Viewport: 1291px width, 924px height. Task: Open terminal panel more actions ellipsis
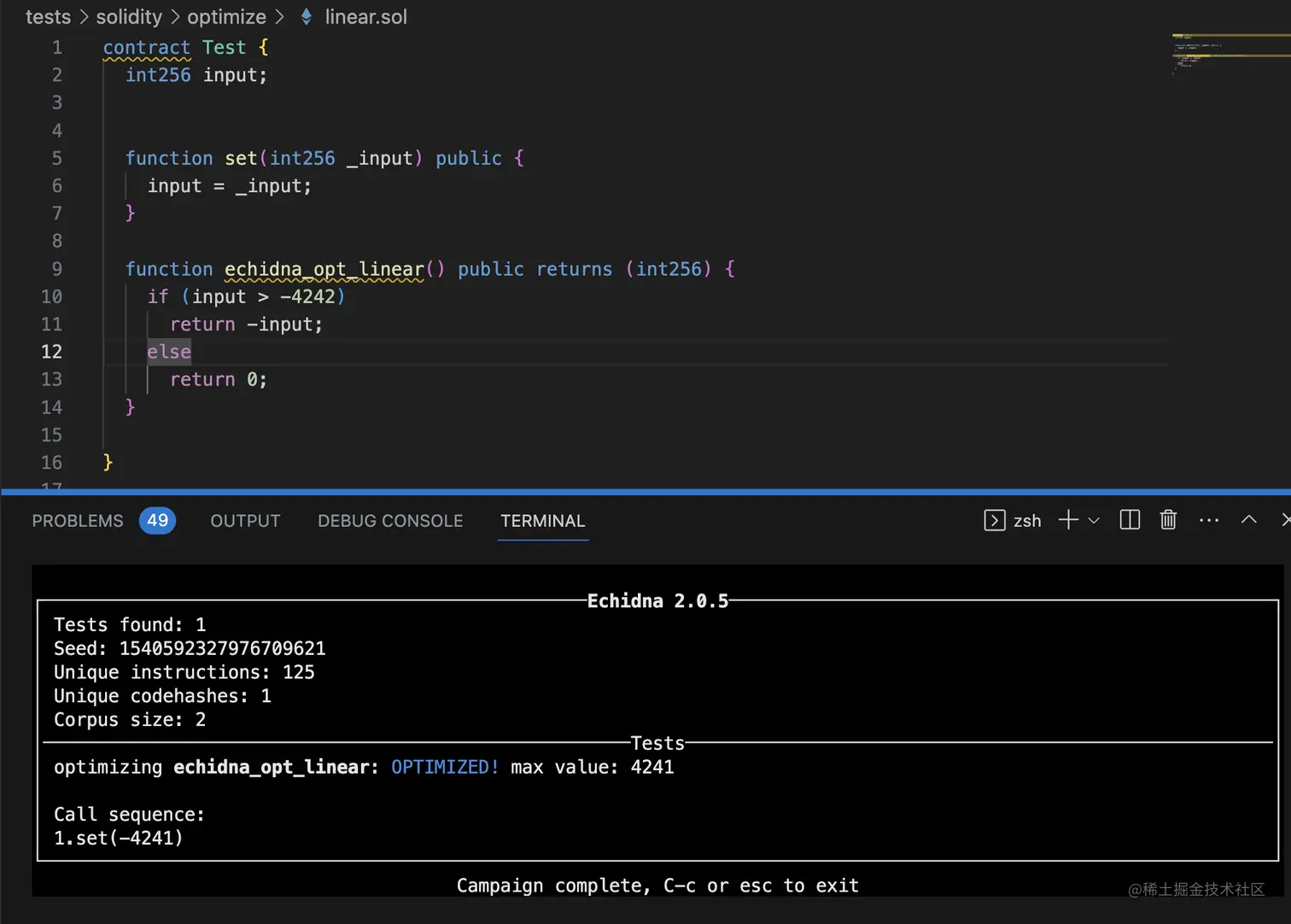[1209, 520]
